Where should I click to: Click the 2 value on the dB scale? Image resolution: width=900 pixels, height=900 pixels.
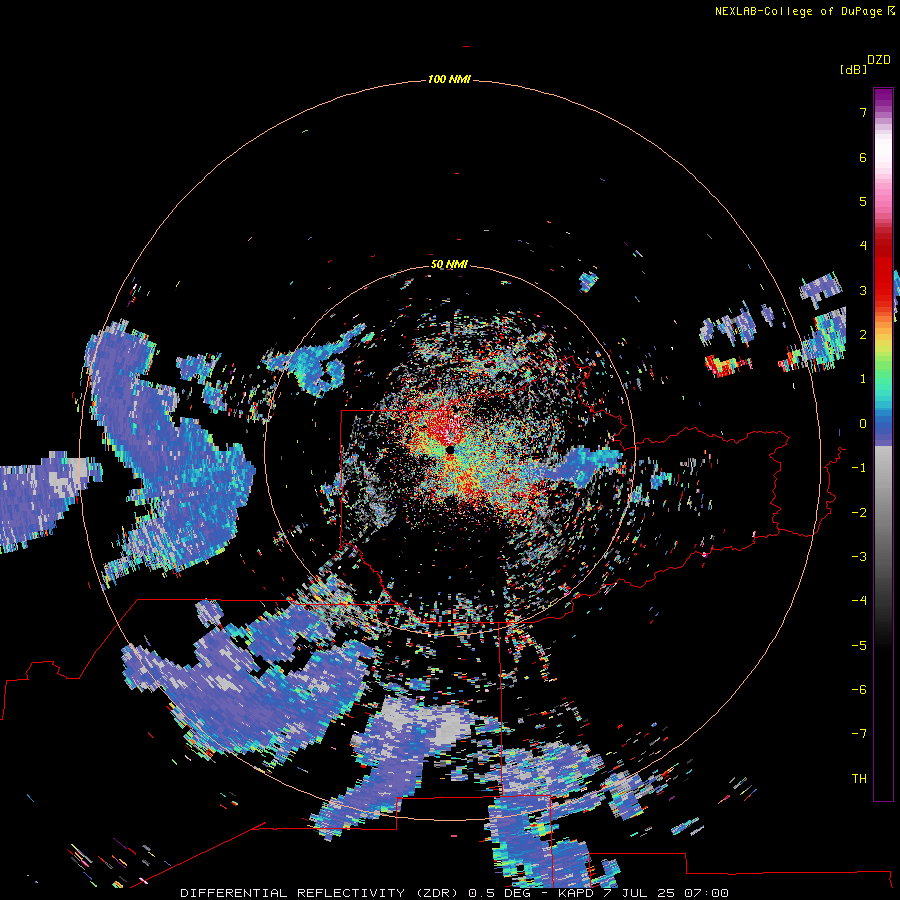point(863,335)
